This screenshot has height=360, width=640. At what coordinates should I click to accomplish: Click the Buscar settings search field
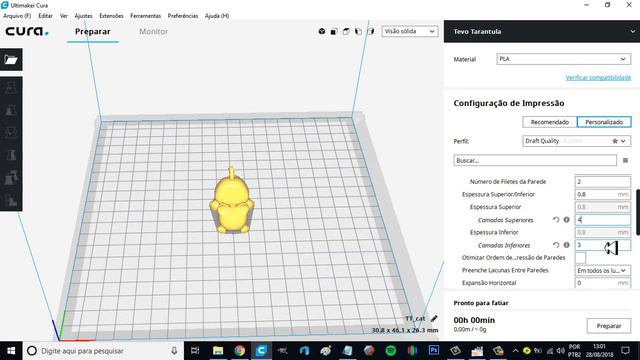[x=535, y=160]
